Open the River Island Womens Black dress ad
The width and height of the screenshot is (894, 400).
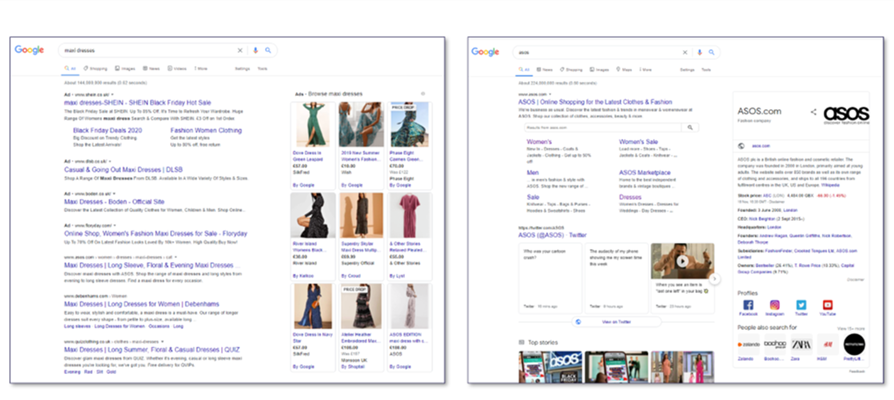click(312, 236)
